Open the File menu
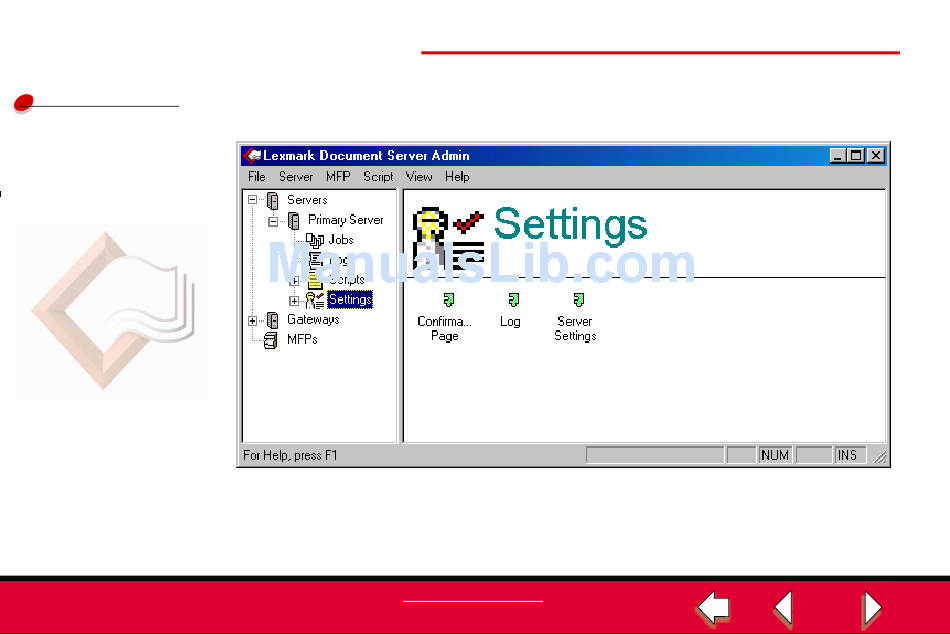Viewport: 950px width, 634px height. pos(256,176)
